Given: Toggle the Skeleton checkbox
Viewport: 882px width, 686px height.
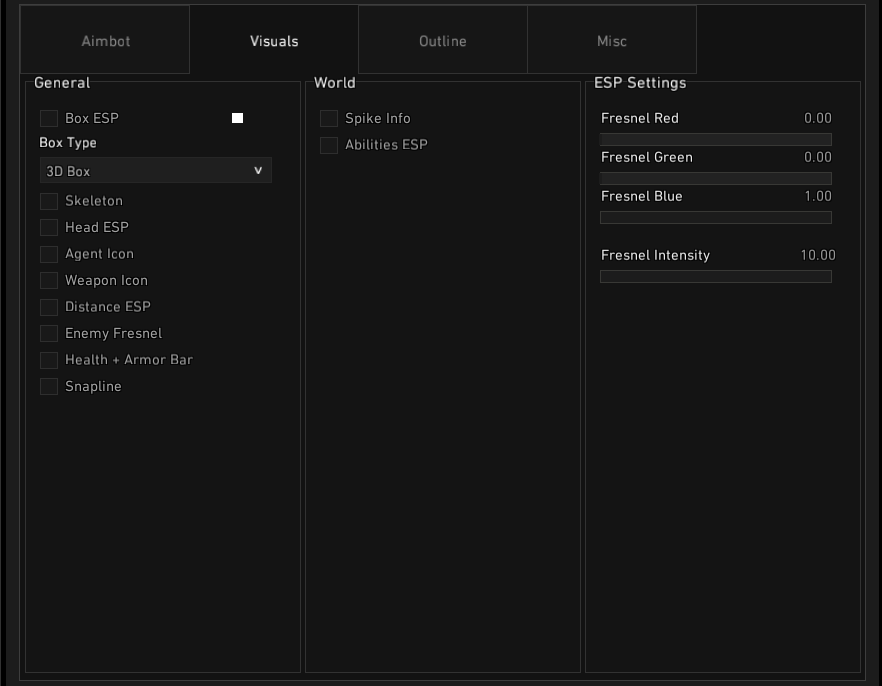Looking at the screenshot, I should tap(49, 201).
